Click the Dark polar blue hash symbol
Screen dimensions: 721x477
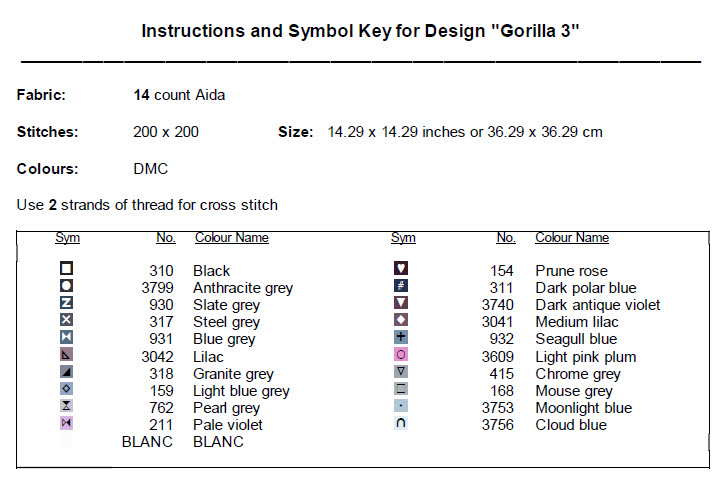tap(401, 286)
